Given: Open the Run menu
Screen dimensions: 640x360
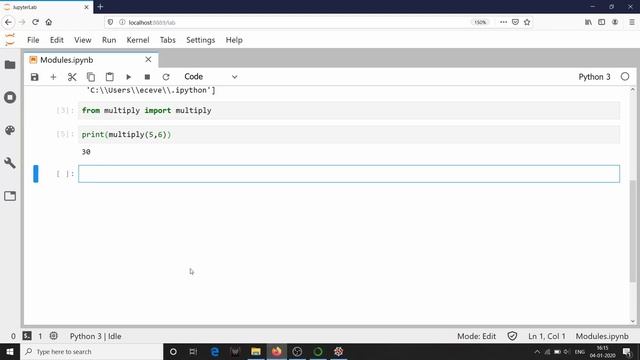Looking at the screenshot, I should [109, 40].
